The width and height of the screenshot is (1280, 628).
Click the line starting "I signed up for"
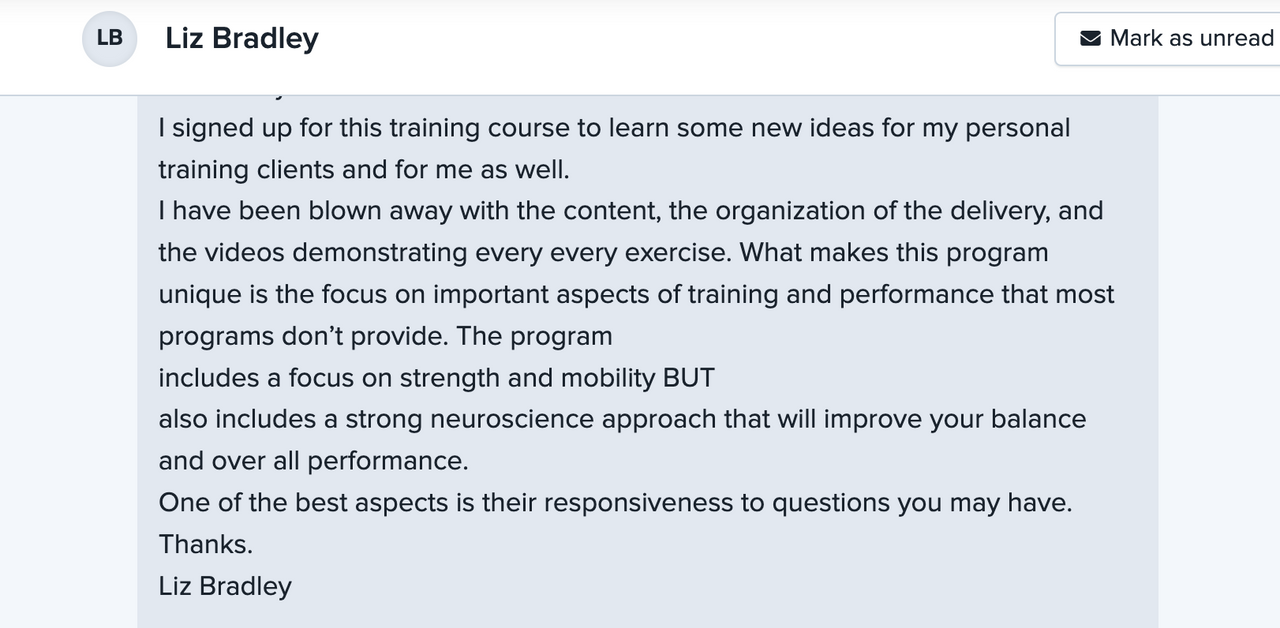tap(614, 128)
